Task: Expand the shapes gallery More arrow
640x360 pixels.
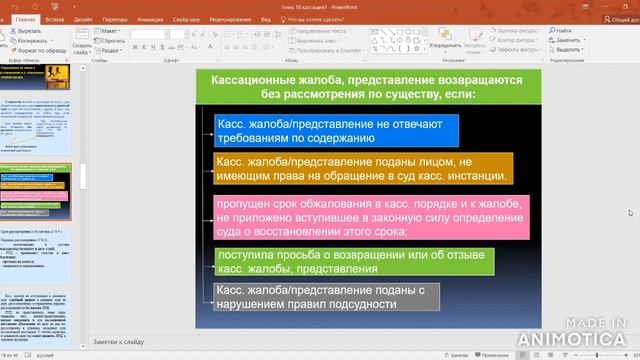Action: pos(424,49)
